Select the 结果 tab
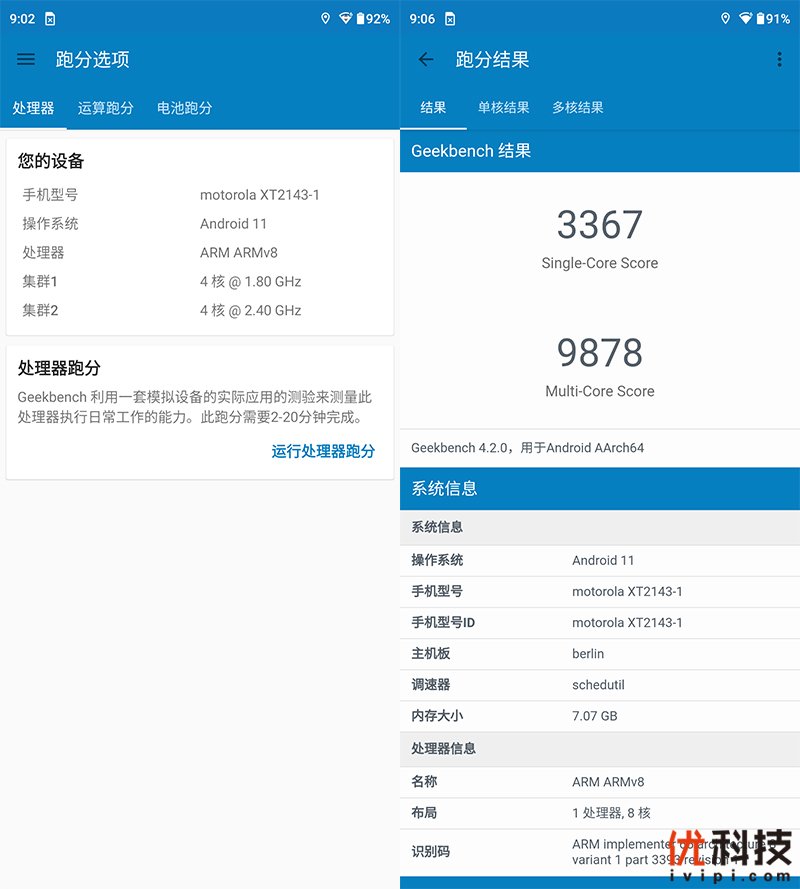 click(x=433, y=107)
